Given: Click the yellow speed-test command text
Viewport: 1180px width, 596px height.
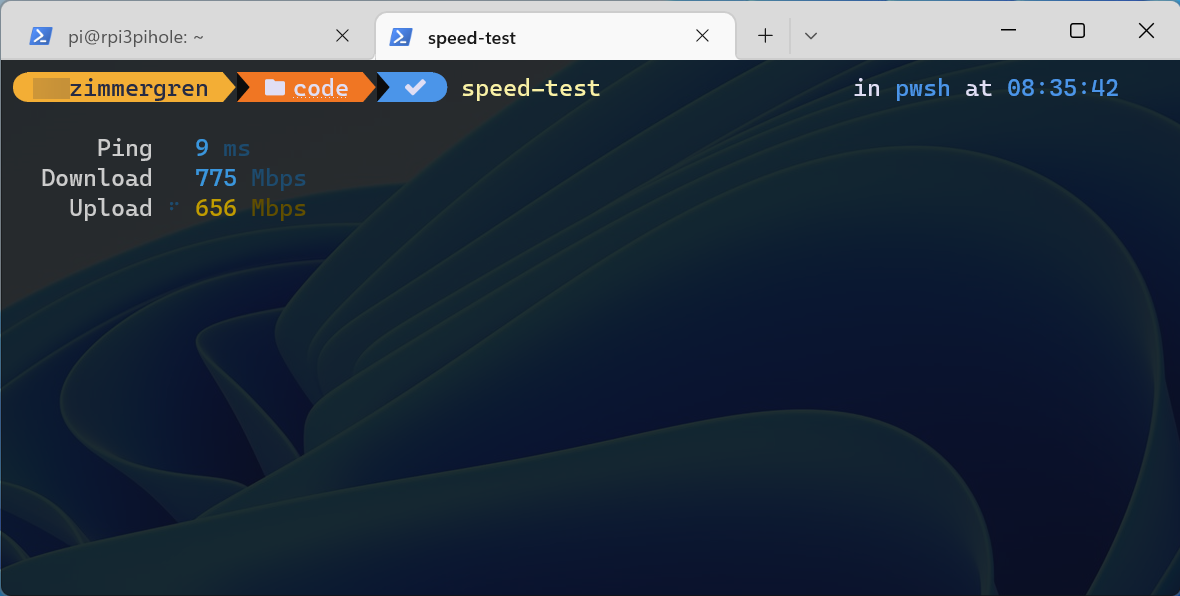Looking at the screenshot, I should (530, 88).
